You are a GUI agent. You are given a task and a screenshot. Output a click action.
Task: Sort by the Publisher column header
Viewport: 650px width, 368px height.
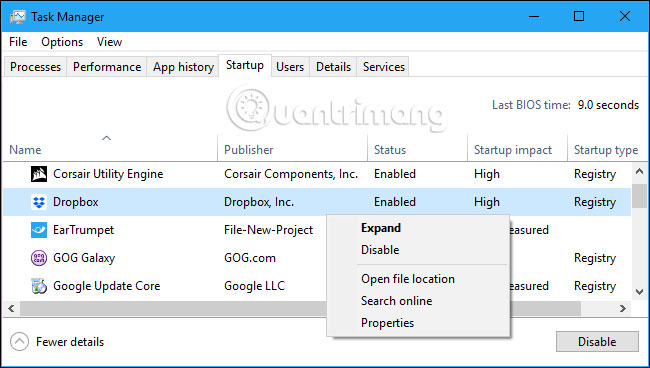click(x=292, y=150)
